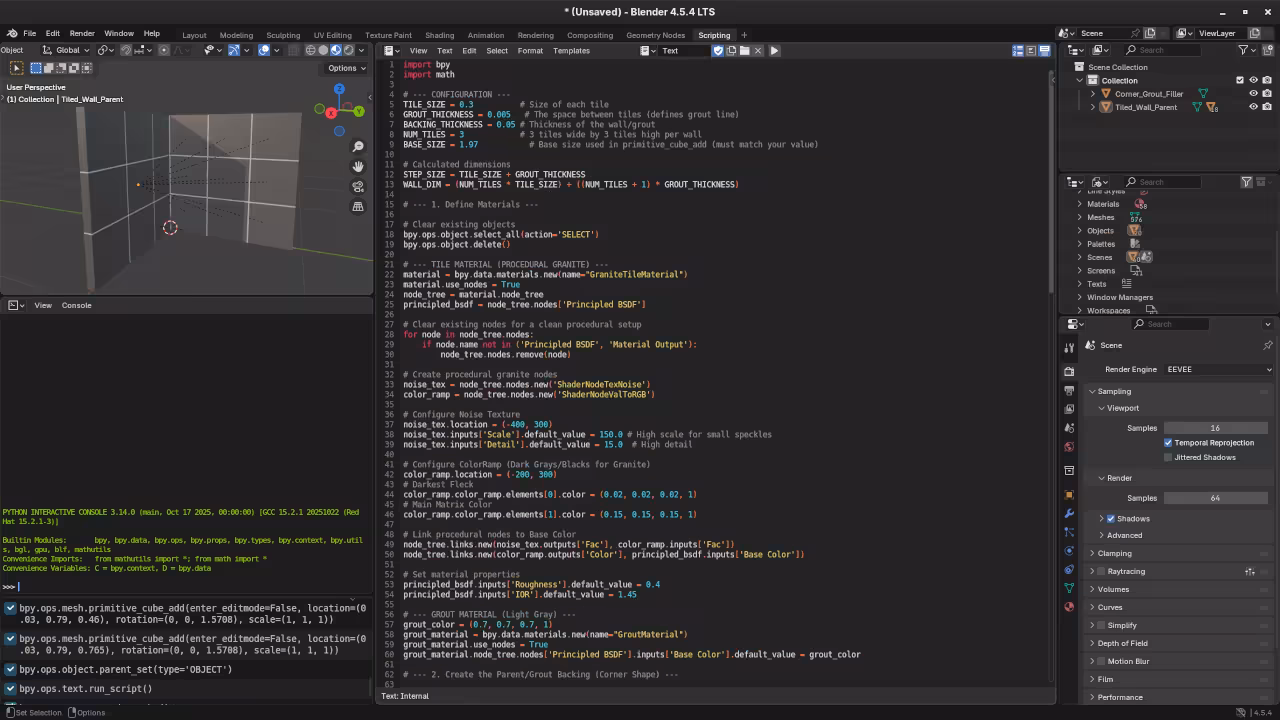The height and width of the screenshot is (720, 1280).
Task: Hide Corner_Grout_Filler with its eye toggle
Action: (x=1253, y=93)
